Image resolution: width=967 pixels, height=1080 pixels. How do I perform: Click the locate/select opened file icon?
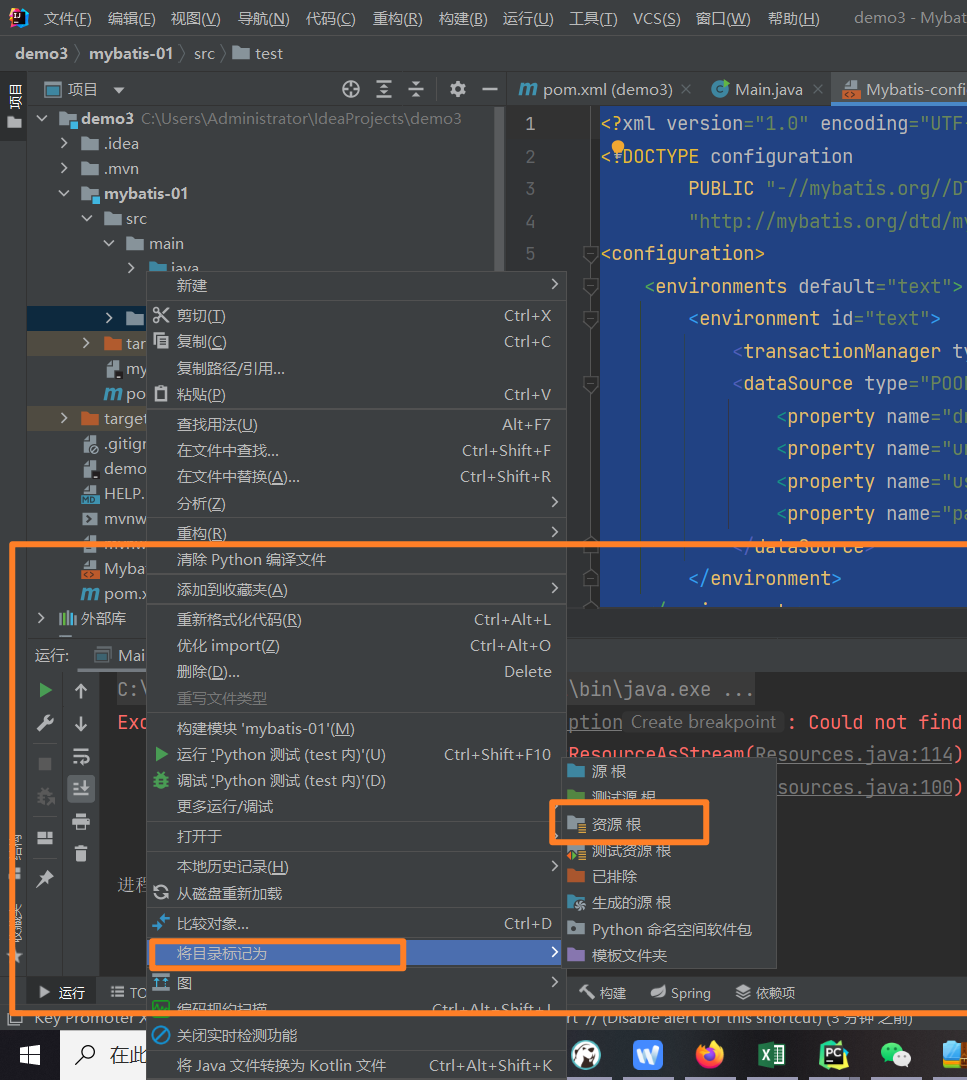pos(351,89)
